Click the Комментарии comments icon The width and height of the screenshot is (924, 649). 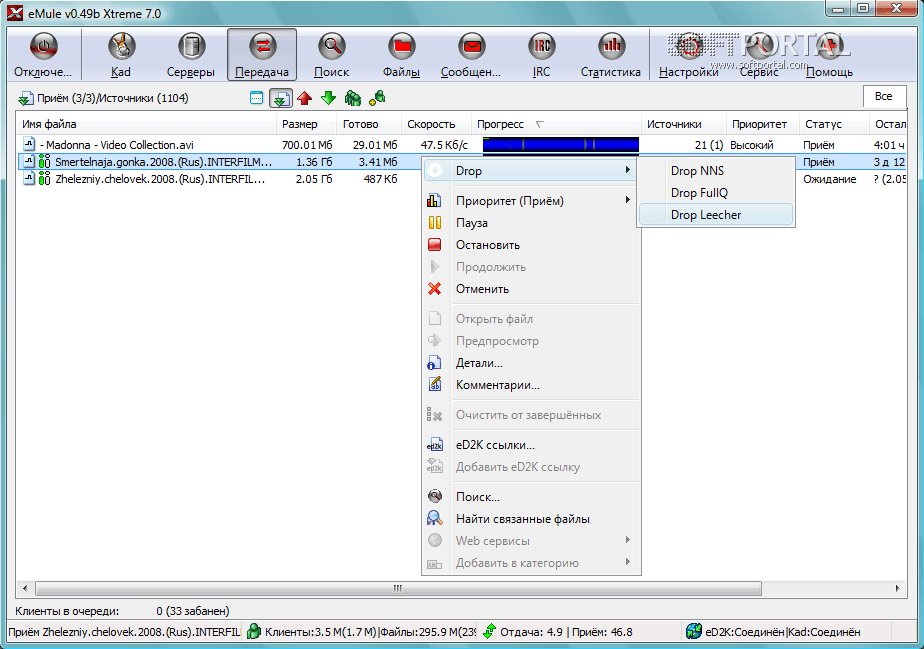[x=434, y=385]
